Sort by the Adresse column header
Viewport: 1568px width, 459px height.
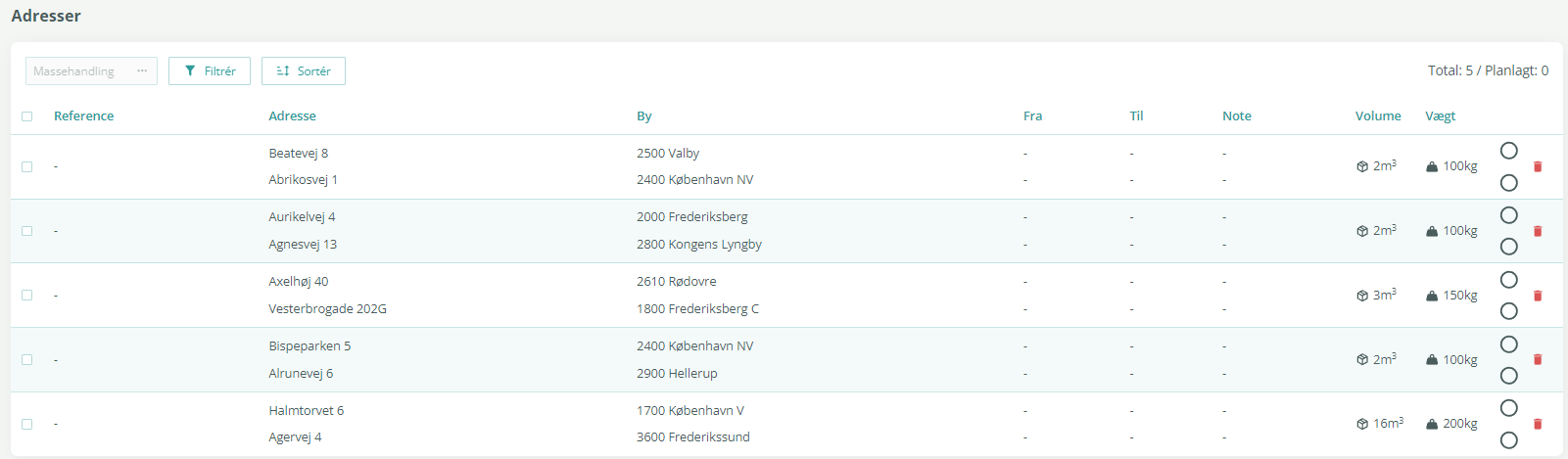click(x=292, y=115)
